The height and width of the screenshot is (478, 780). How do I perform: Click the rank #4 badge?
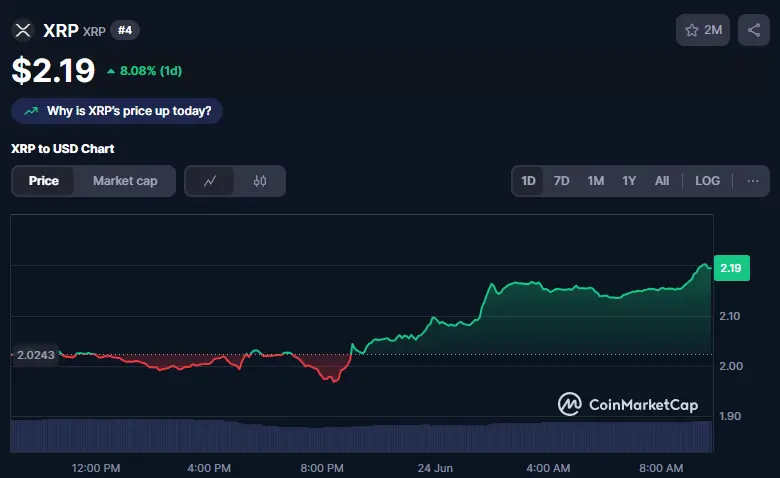pyautogui.click(x=124, y=30)
